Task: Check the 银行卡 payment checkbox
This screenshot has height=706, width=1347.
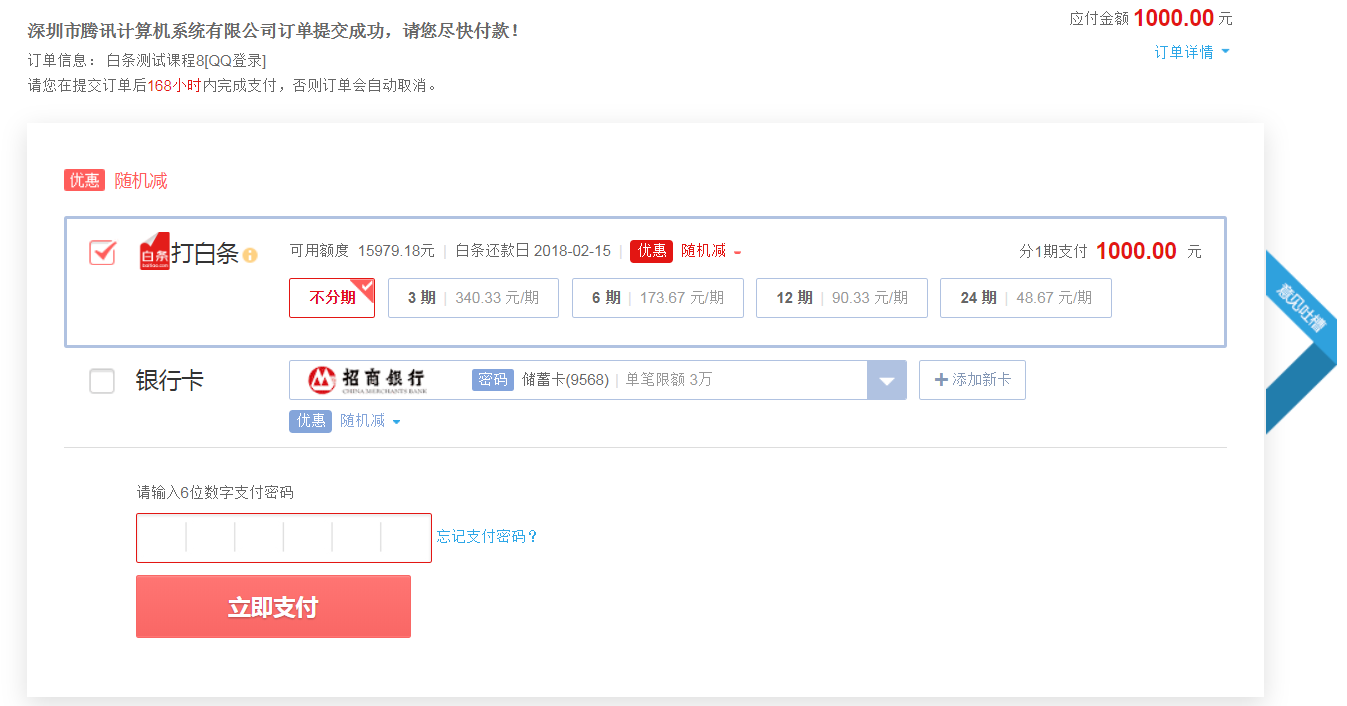Action: point(102,381)
